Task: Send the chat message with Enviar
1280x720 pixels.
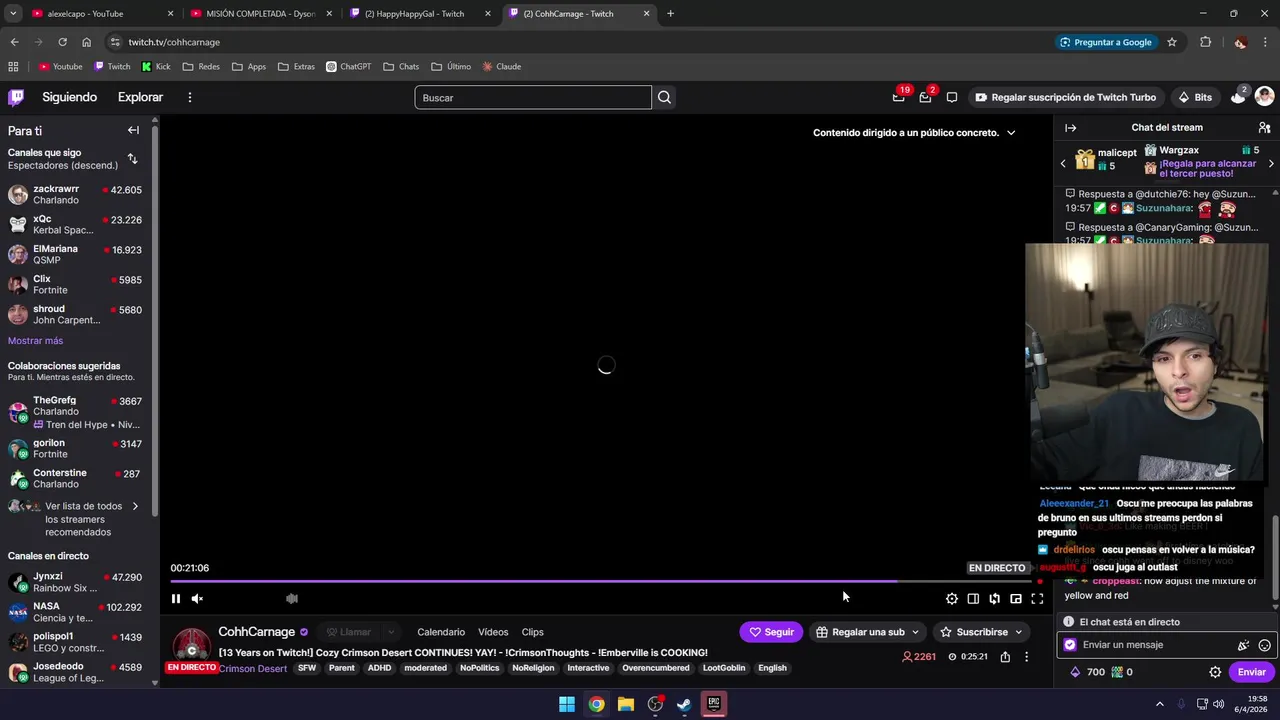Action: click(x=1251, y=673)
